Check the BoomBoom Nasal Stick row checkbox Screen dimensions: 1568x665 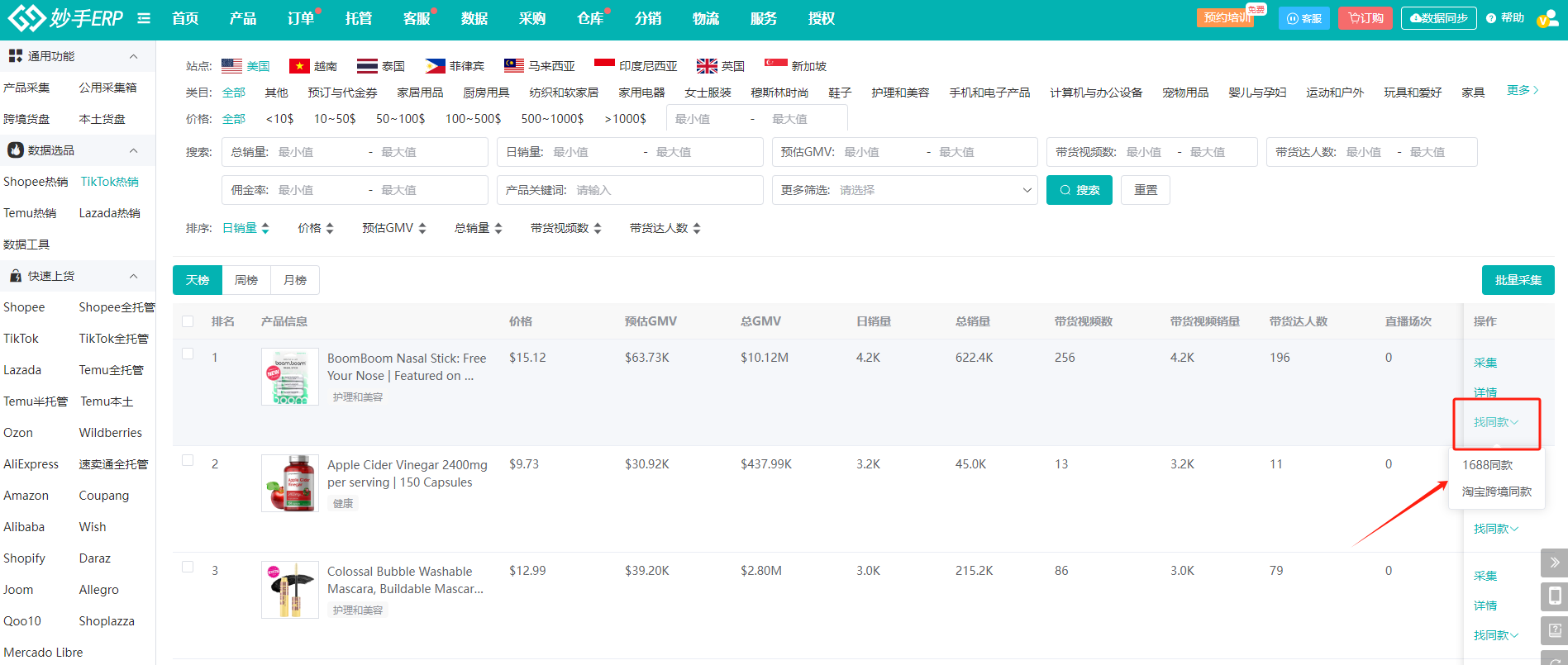pyautogui.click(x=188, y=354)
